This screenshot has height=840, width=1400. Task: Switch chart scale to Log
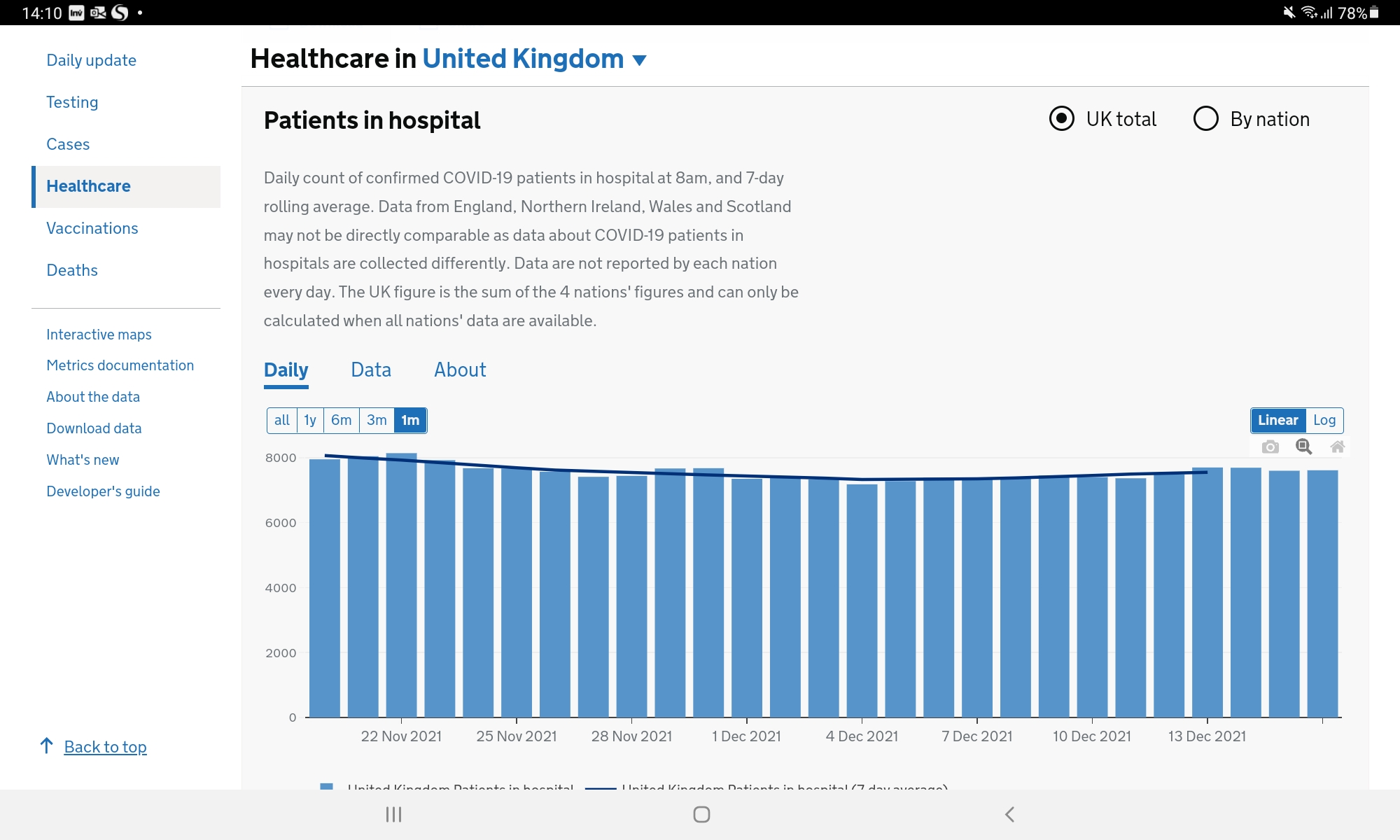[x=1324, y=420]
